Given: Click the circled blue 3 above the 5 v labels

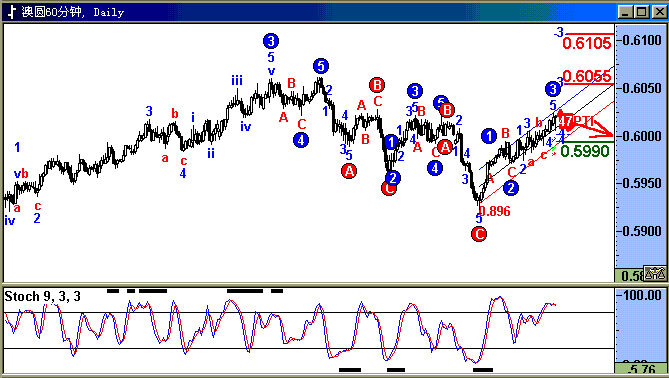Looking at the screenshot, I should point(271,41).
